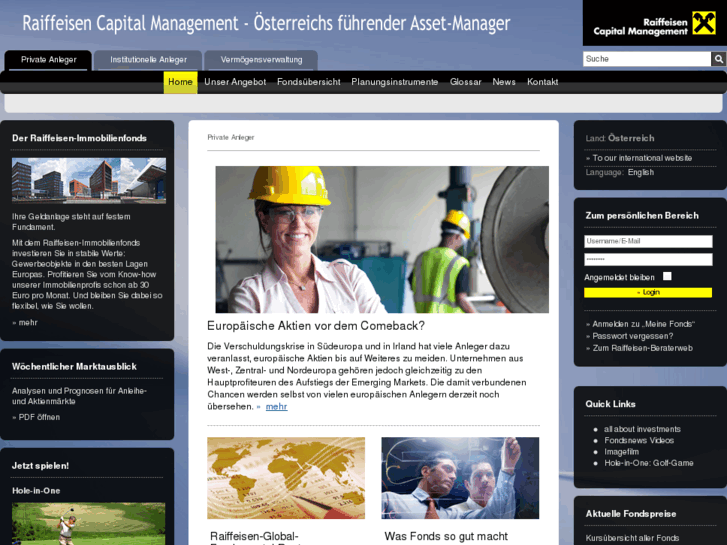Focus the password field

648,259
